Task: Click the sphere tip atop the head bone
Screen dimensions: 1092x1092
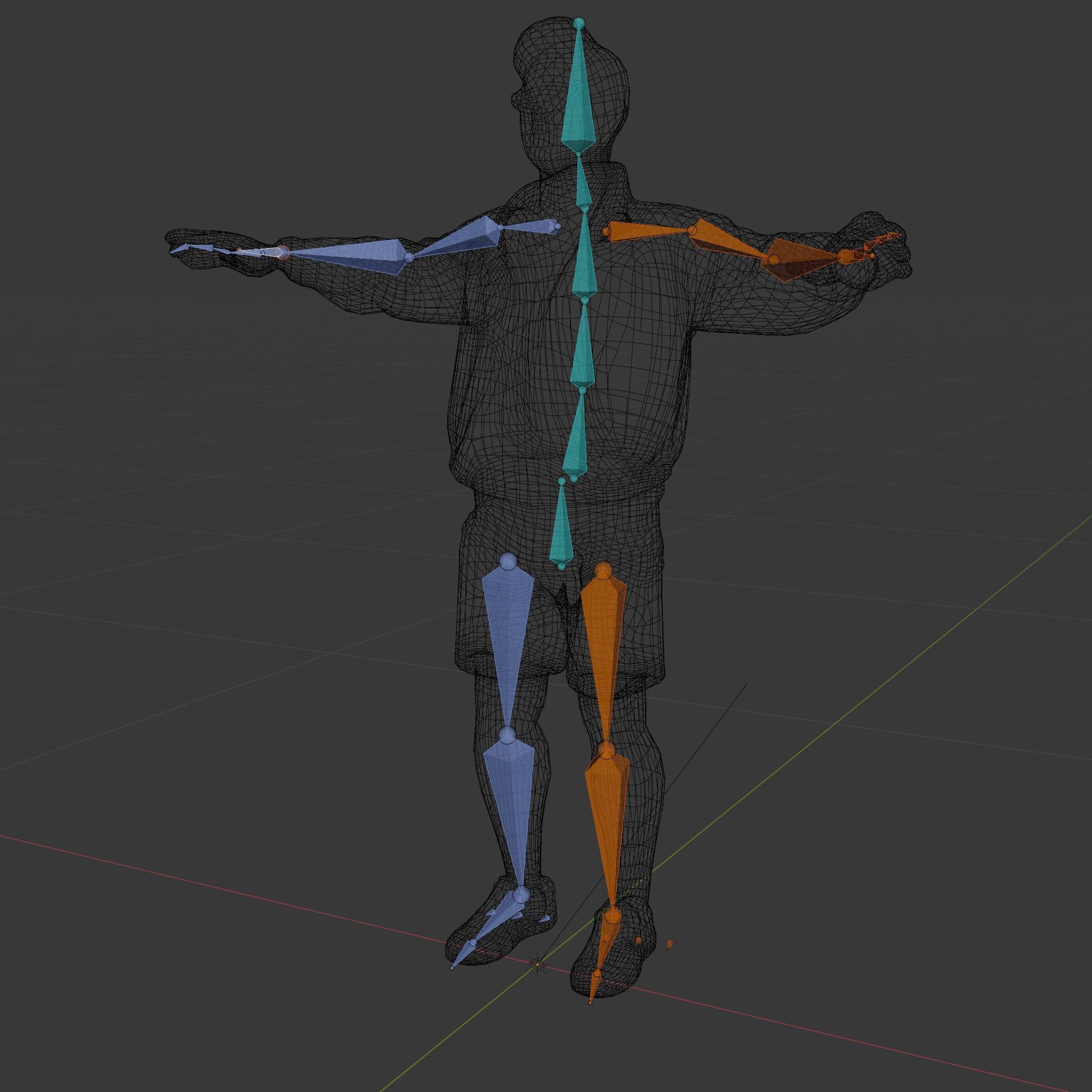Action: point(578,23)
